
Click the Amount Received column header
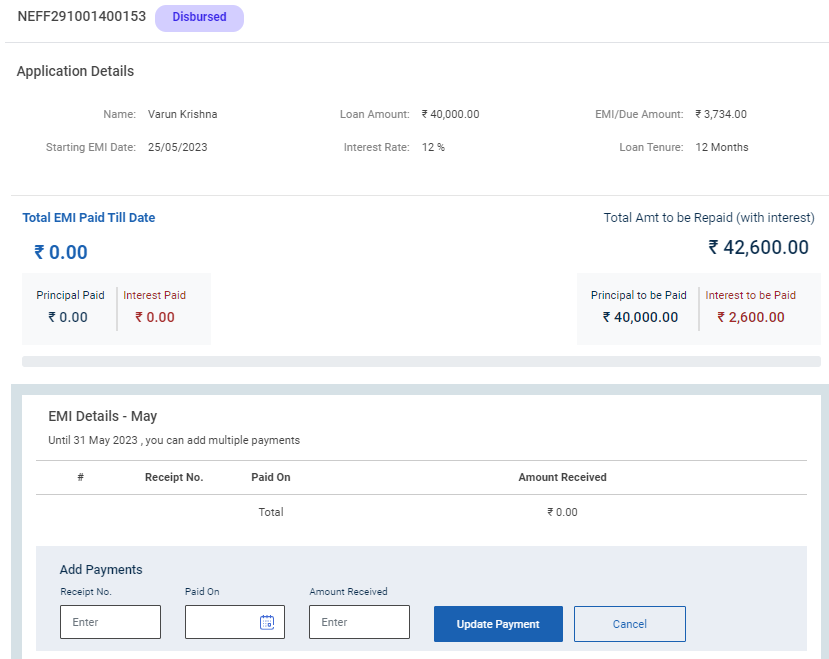pyautogui.click(x=562, y=477)
